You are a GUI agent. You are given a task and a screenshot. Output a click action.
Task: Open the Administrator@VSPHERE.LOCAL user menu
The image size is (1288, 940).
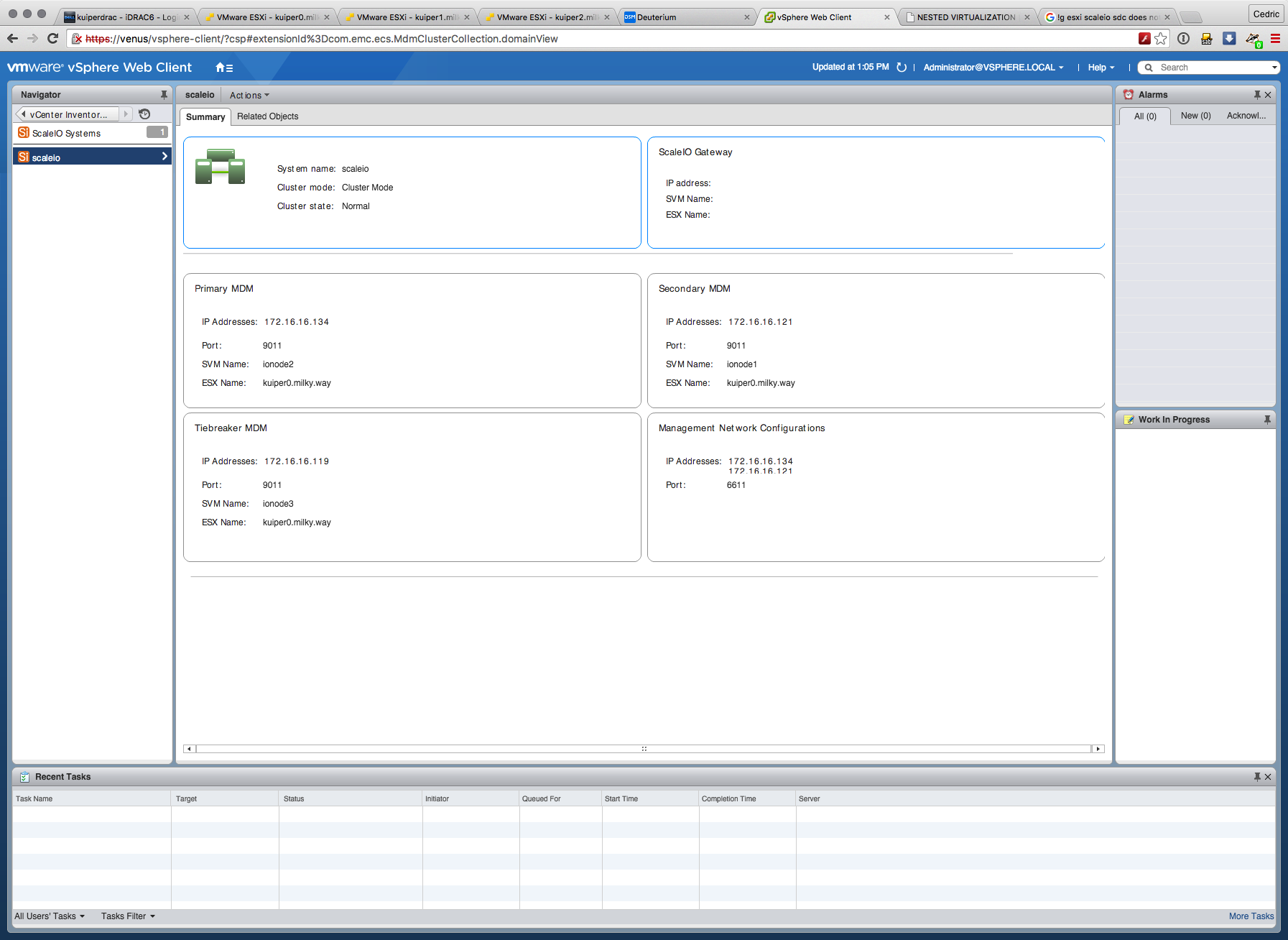click(x=993, y=68)
